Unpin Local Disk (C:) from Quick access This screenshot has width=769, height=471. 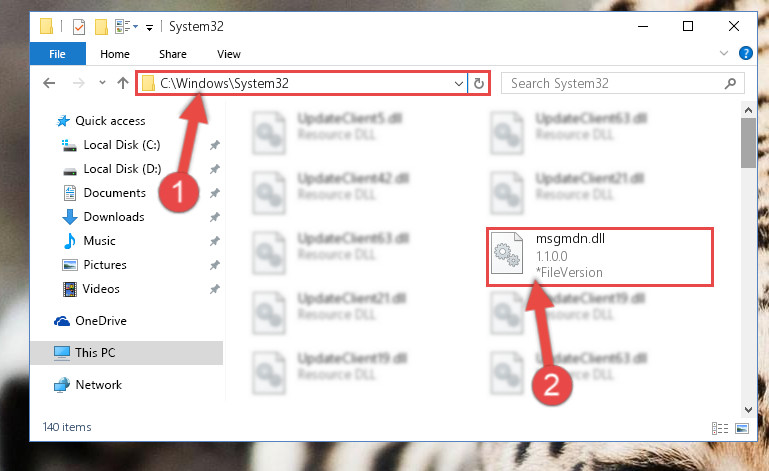pos(214,145)
